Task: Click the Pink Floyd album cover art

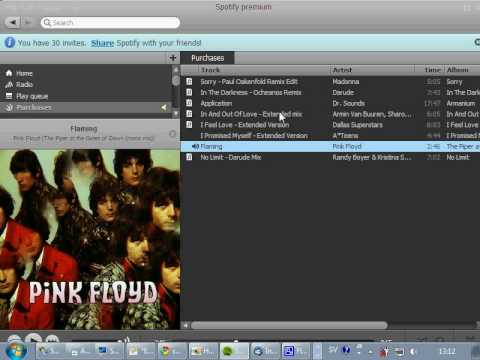Action: (x=90, y=239)
